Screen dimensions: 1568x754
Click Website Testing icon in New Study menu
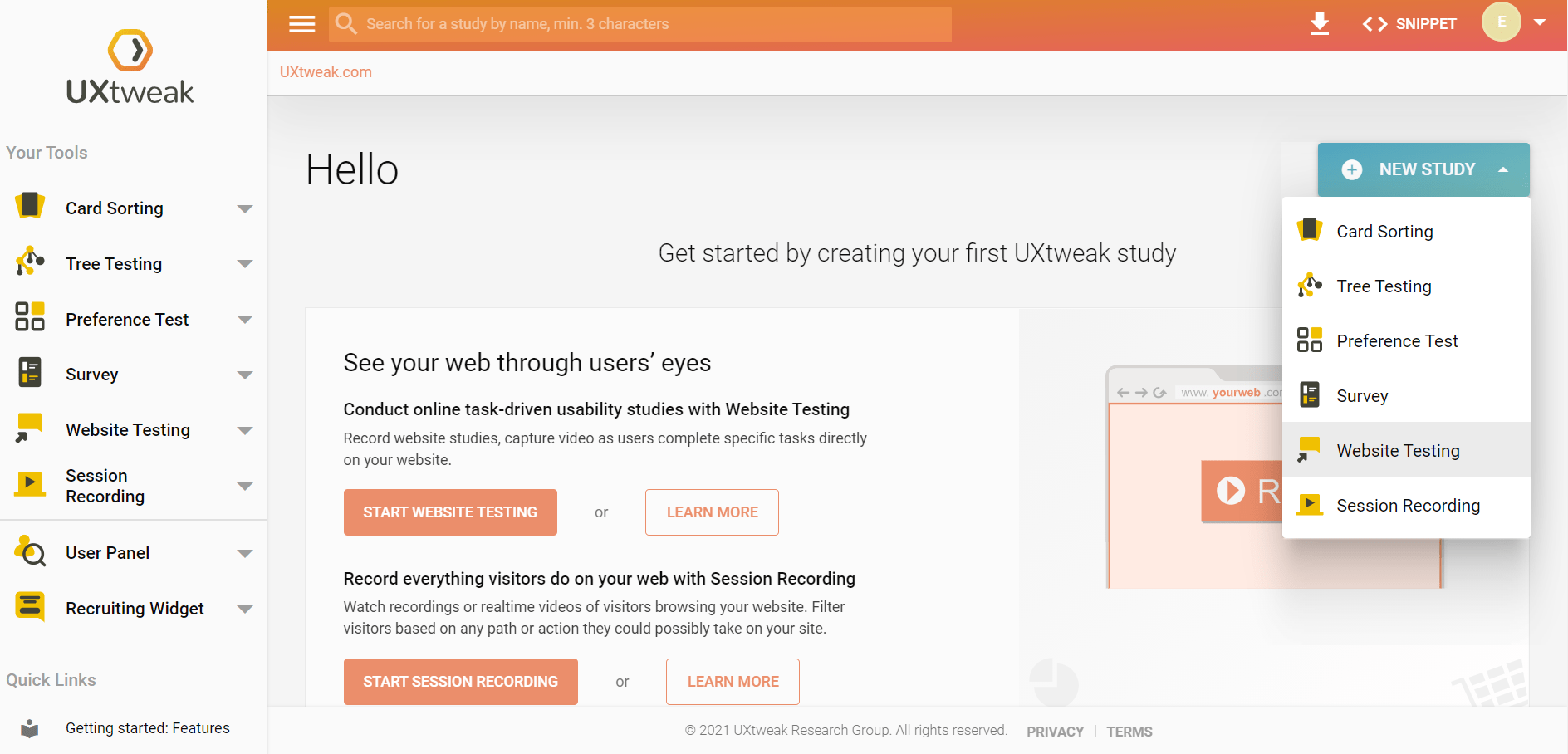coord(1309,449)
